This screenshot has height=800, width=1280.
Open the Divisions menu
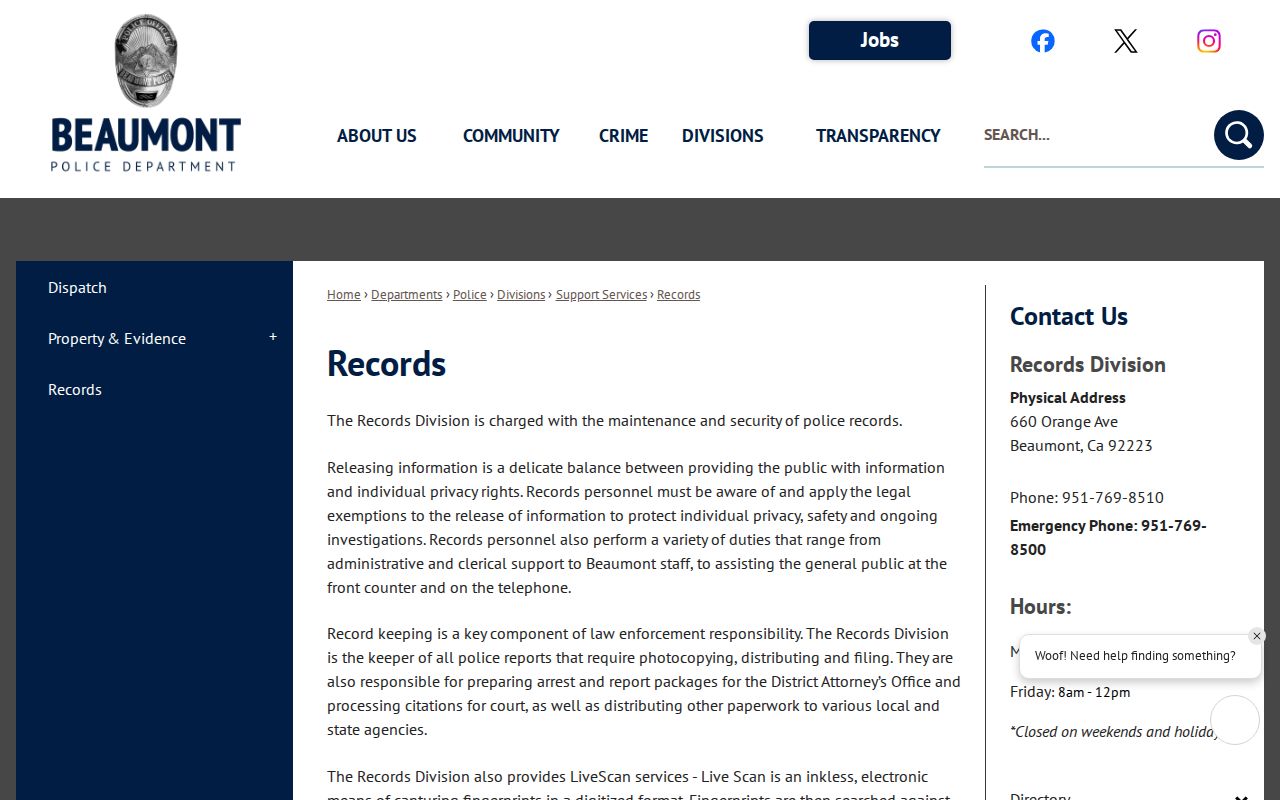[723, 136]
